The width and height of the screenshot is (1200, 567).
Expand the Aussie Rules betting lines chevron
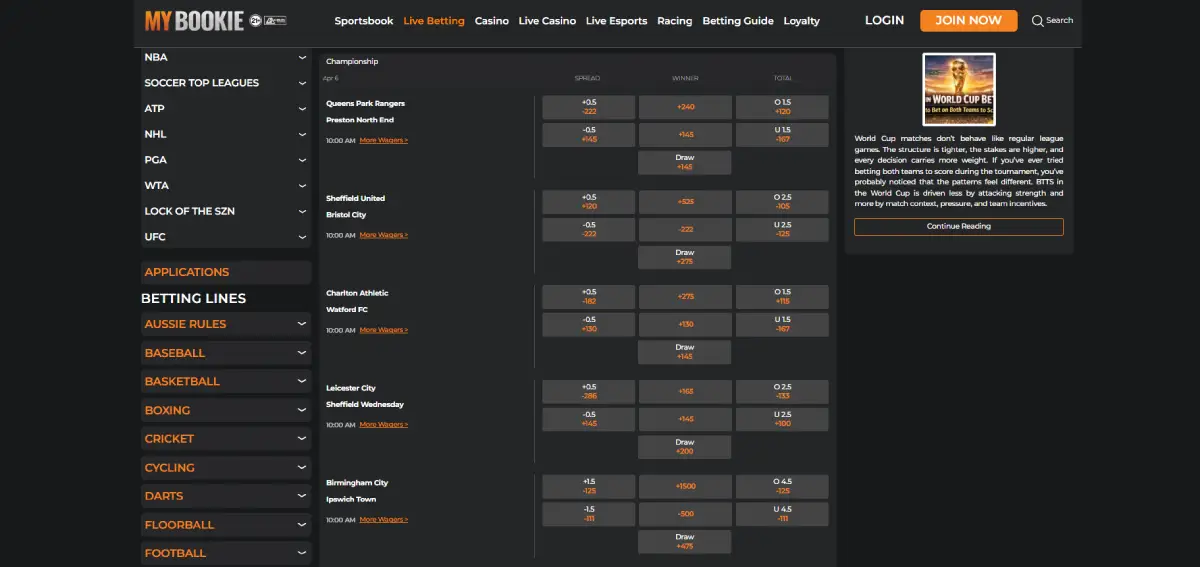302,324
